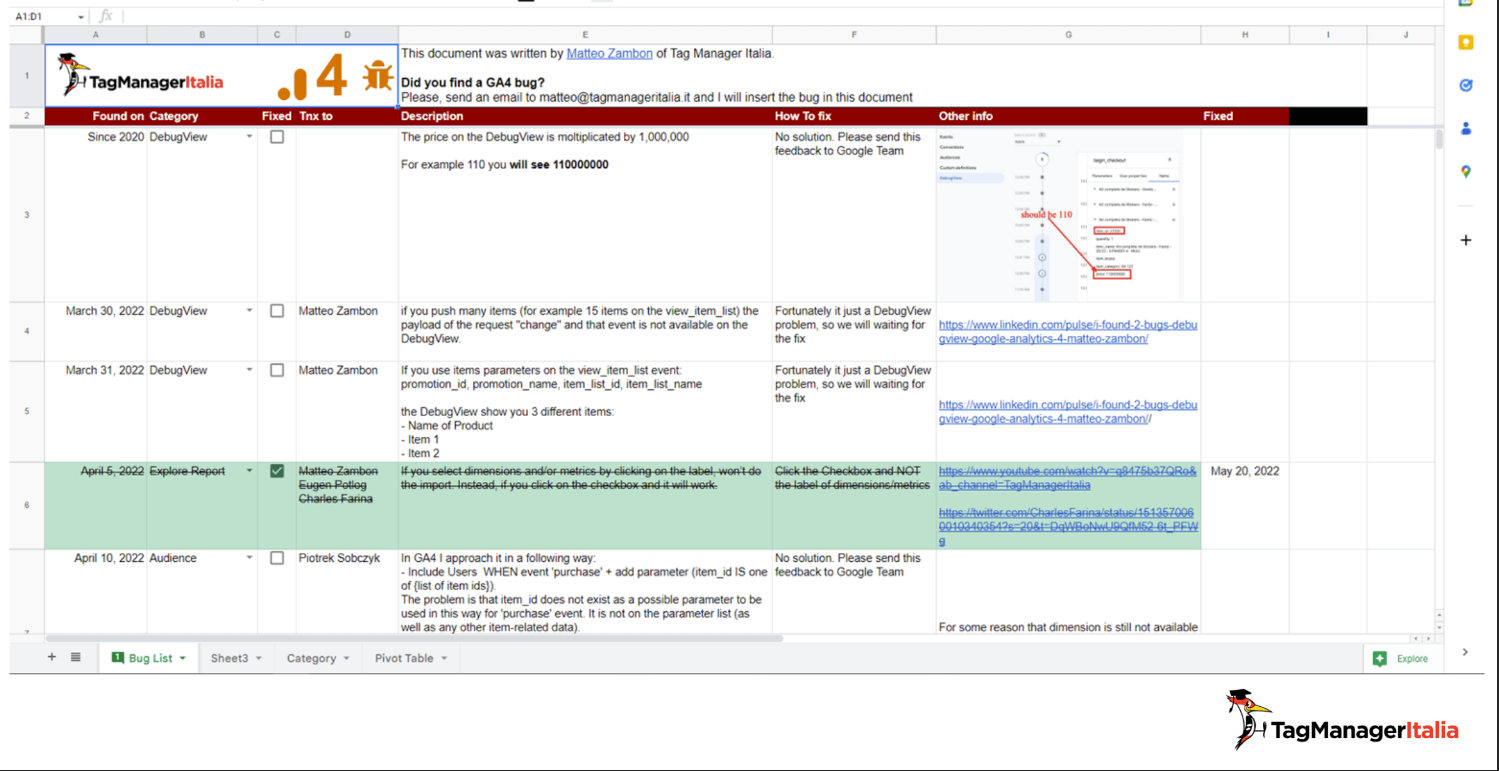
Task: Switch to the Bug List sheet tab
Action: click(150, 658)
